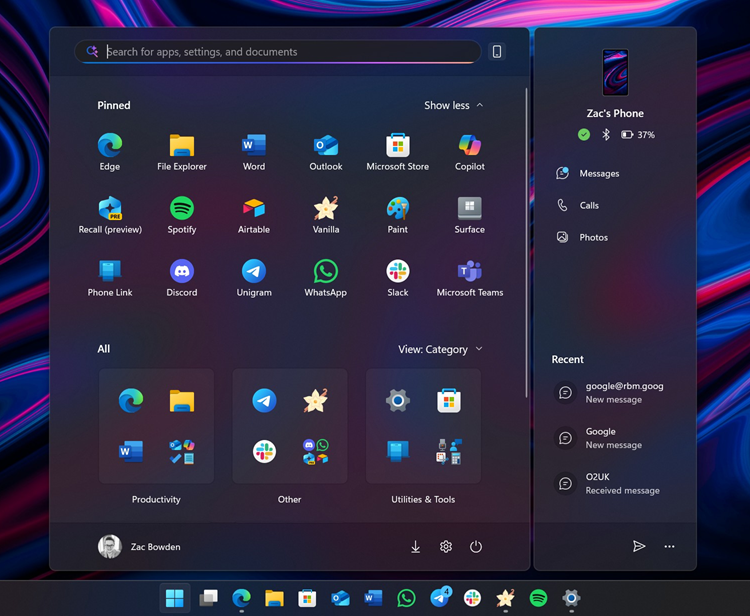
Task: Open the Productivity category folder
Action: pos(156,426)
